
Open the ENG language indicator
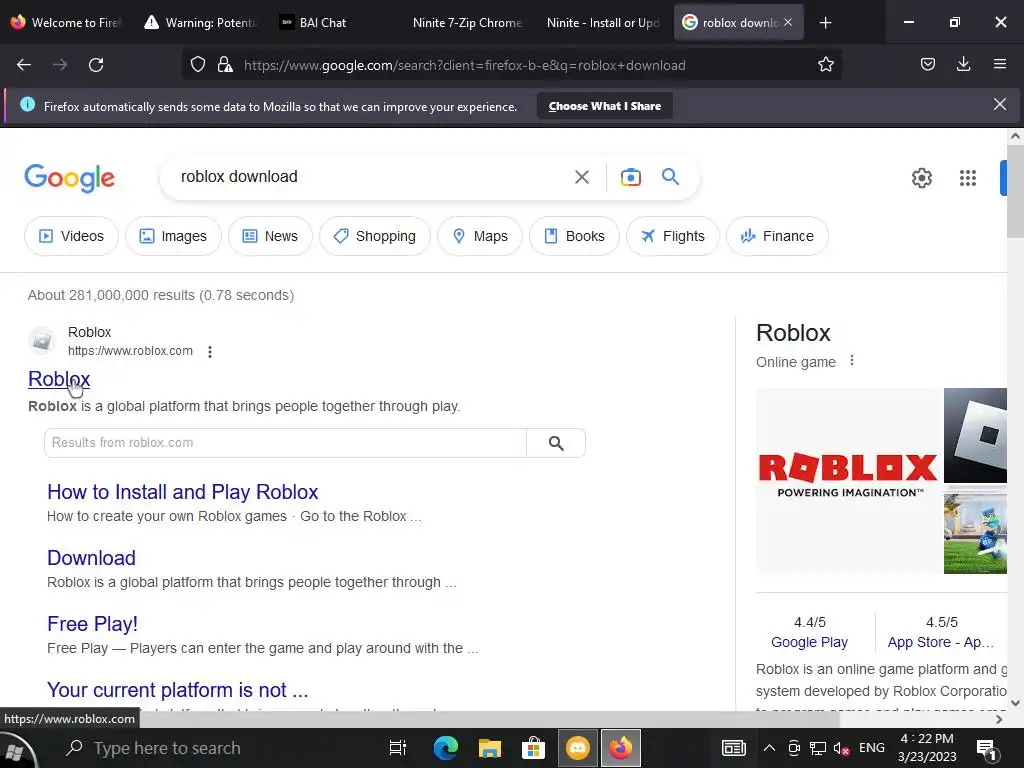point(871,748)
